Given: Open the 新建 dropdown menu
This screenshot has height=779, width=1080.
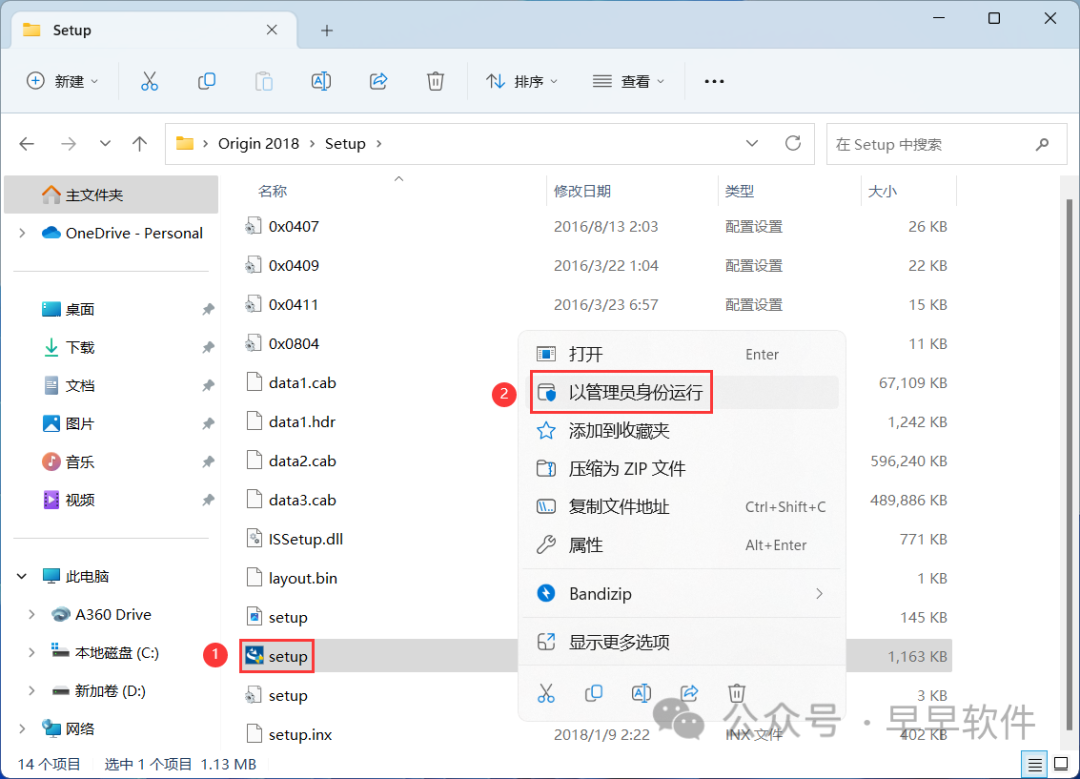Looking at the screenshot, I should pos(62,82).
